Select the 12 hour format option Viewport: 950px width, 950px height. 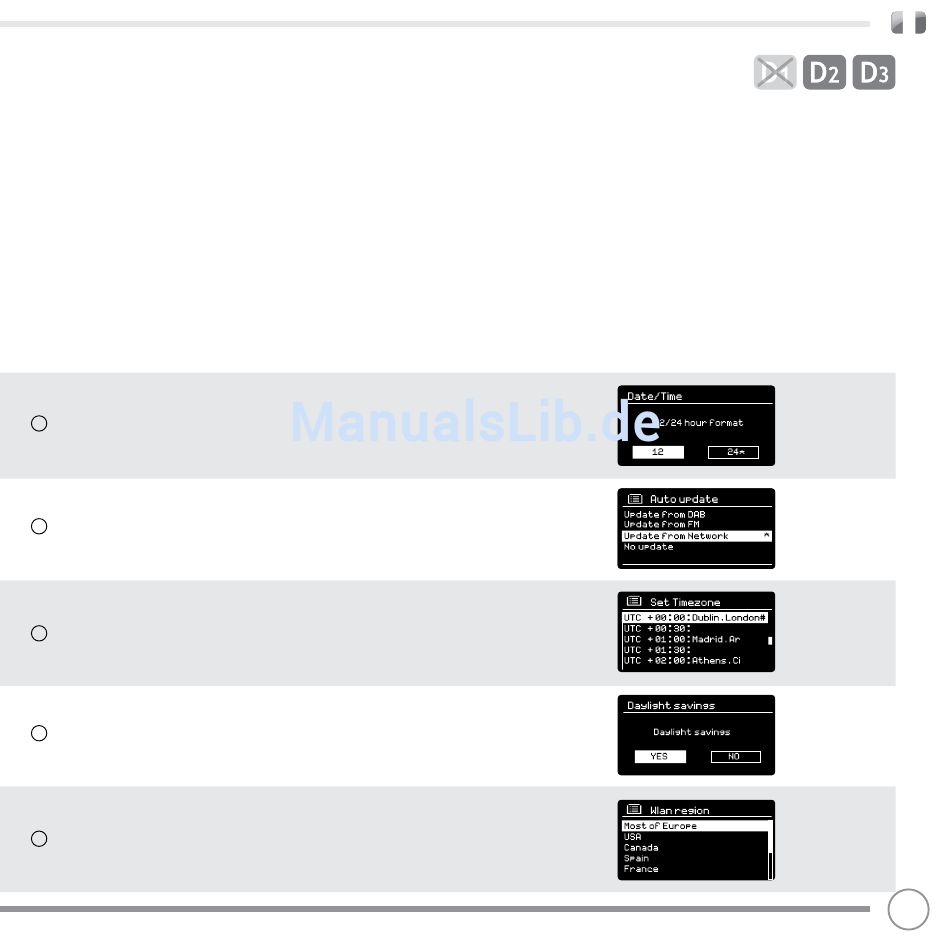(x=658, y=452)
